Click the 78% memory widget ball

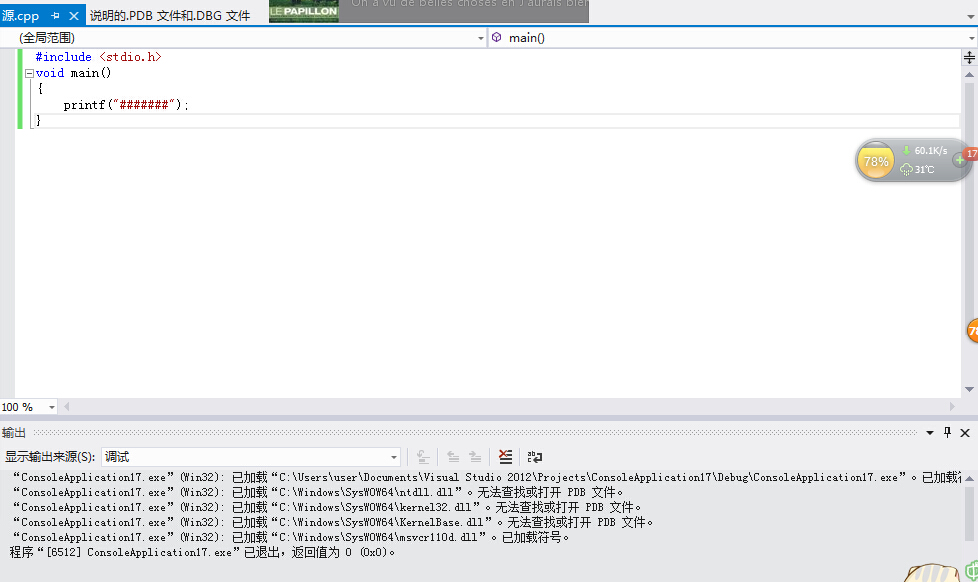tap(876, 161)
